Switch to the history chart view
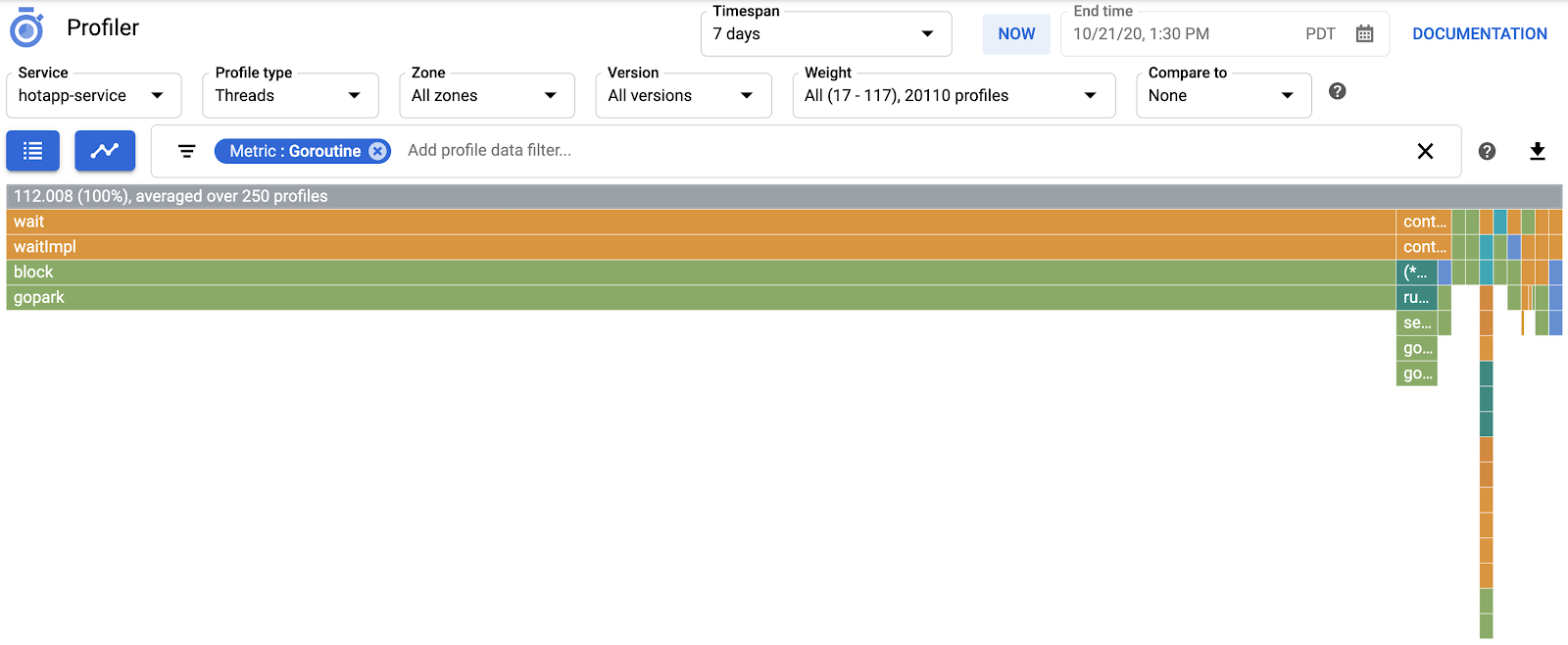The width and height of the screenshot is (1568, 645). [x=105, y=151]
